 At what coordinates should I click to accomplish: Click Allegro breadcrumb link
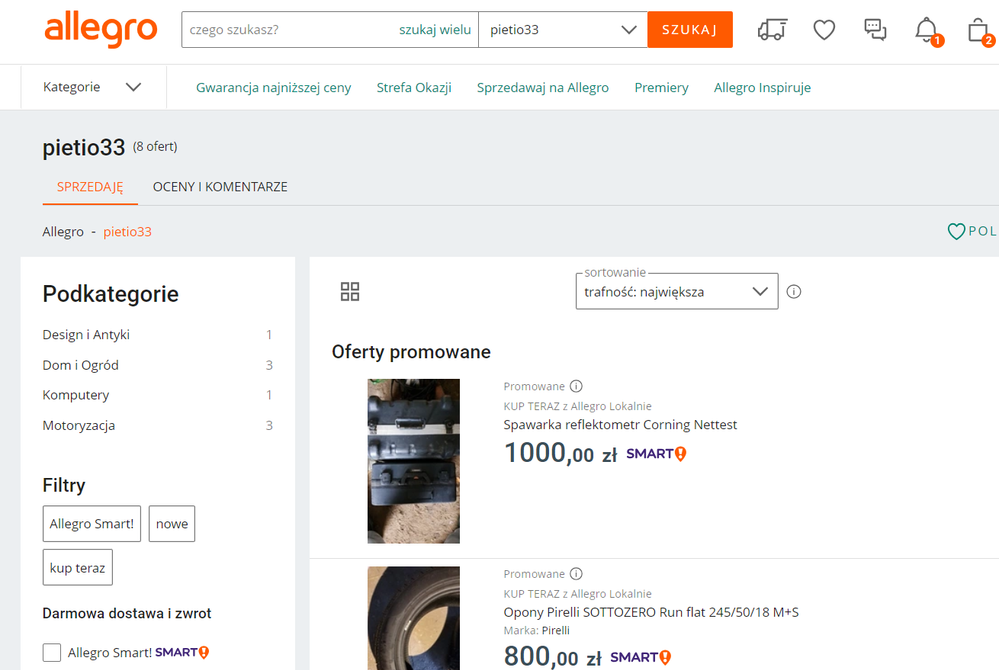(63, 232)
